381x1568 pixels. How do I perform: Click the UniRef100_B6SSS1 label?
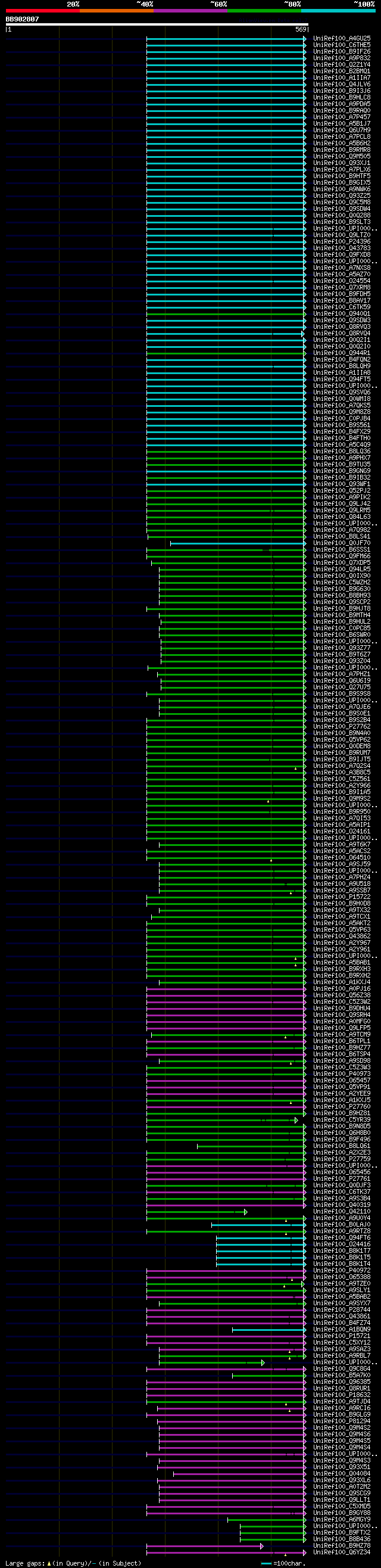[x=342, y=550]
